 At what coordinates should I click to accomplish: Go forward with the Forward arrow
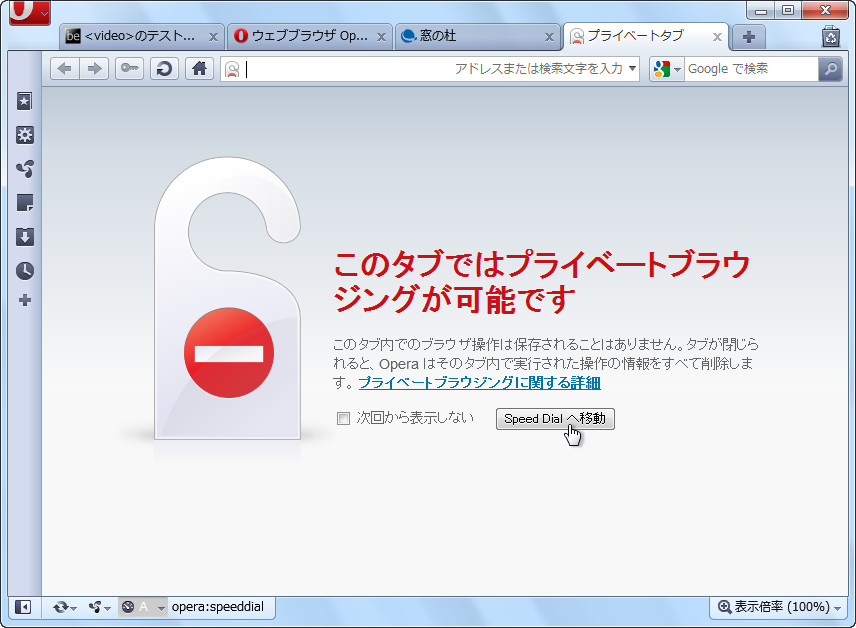click(x=94, y=69)
